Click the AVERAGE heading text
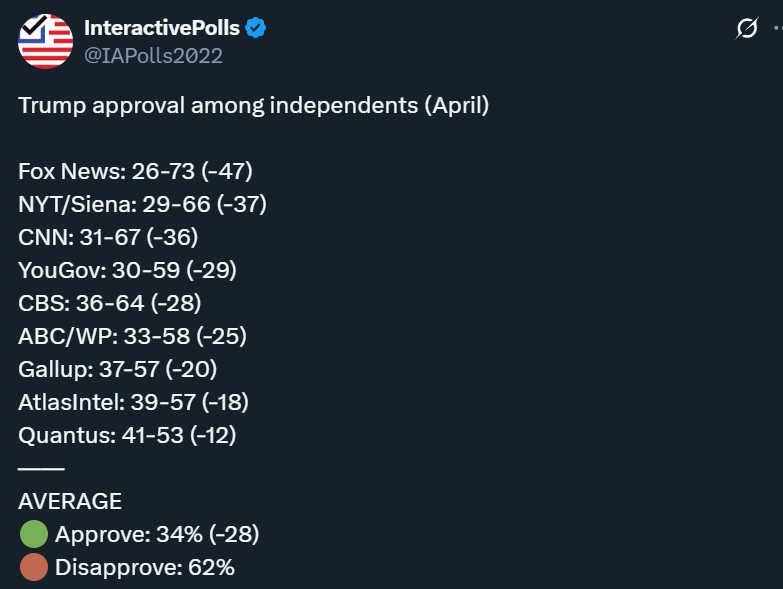Screen dimensions: 783x589 [x=70, y=501]
